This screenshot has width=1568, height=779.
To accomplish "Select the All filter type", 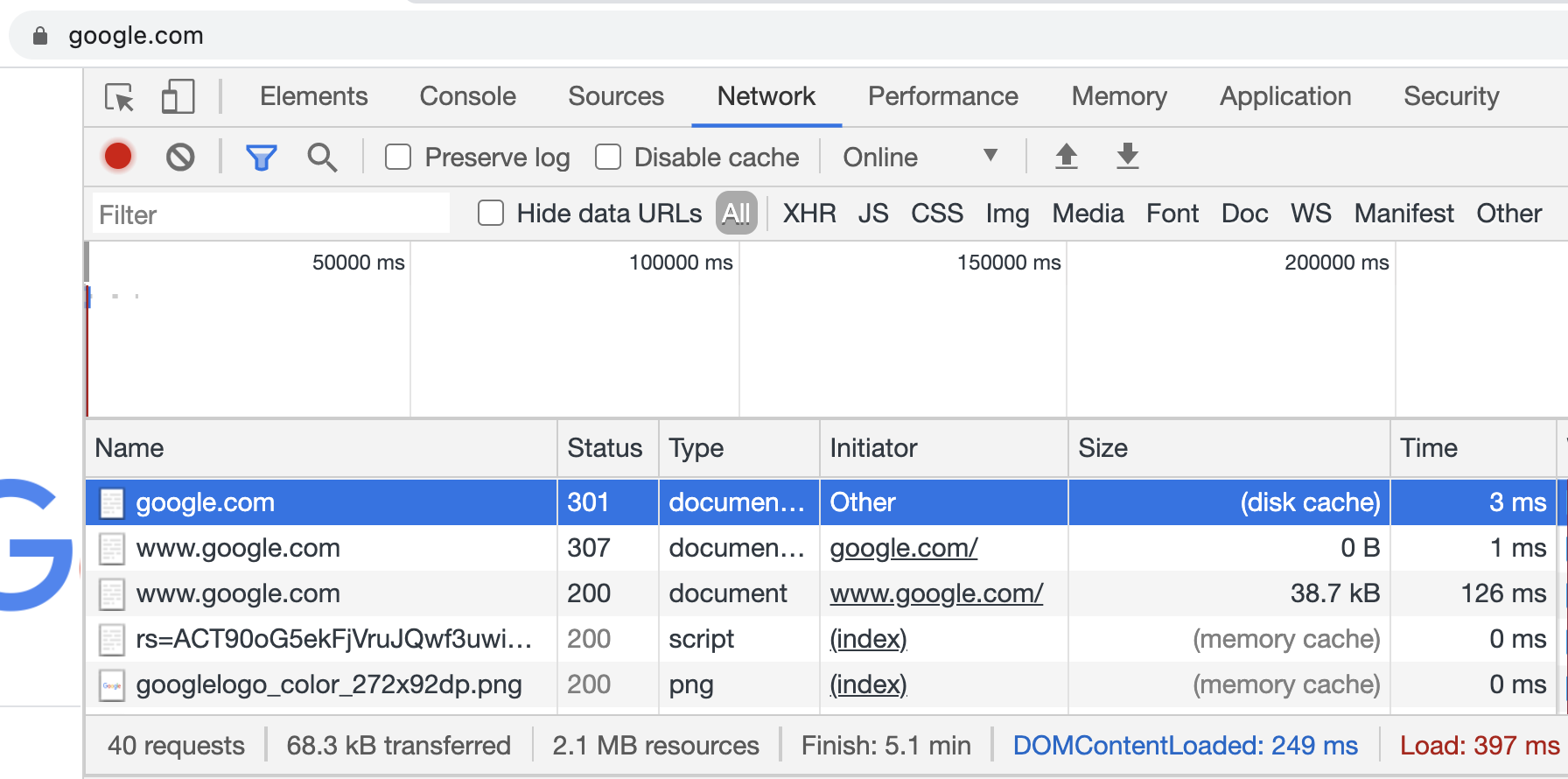I will click(x=737, y=214).
